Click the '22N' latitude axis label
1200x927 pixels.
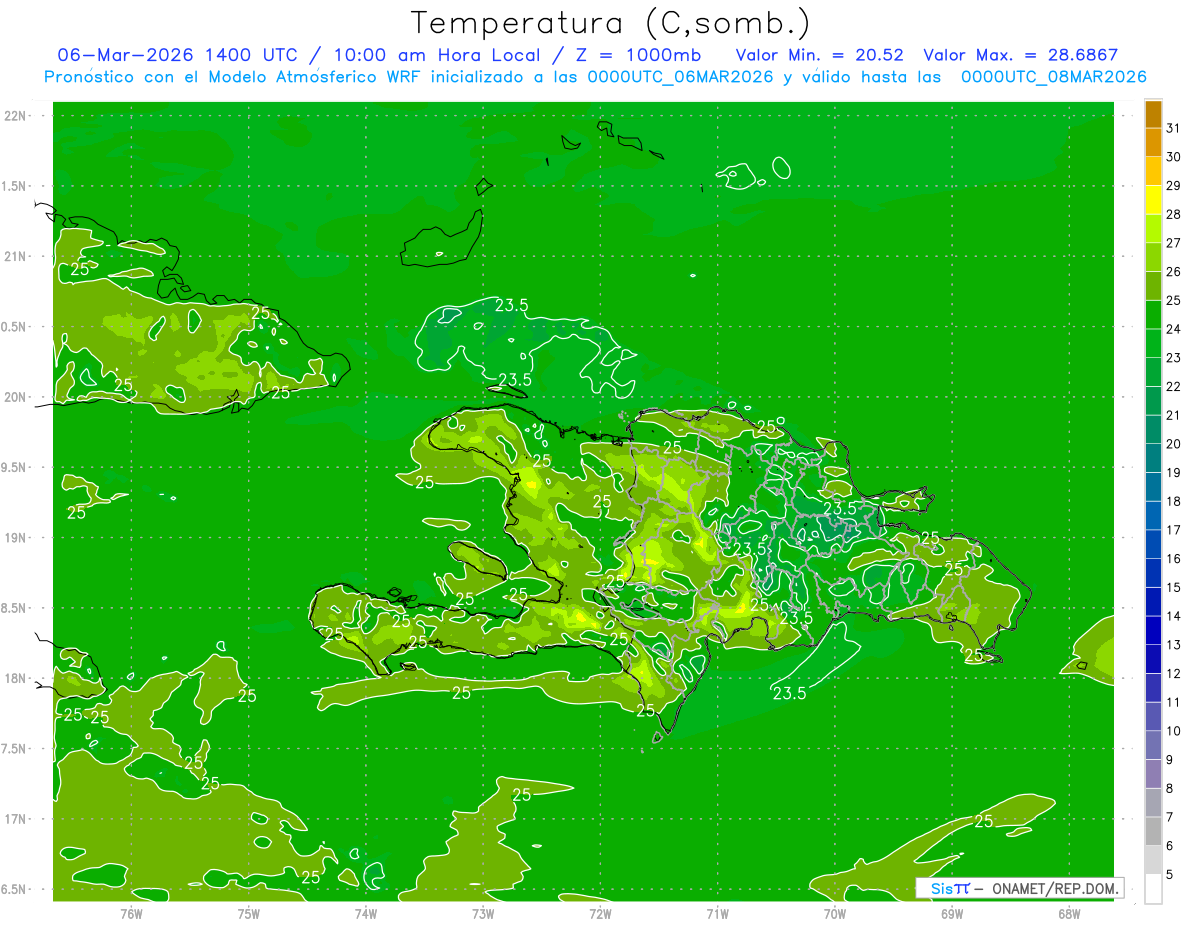click(x=14, y=115)
